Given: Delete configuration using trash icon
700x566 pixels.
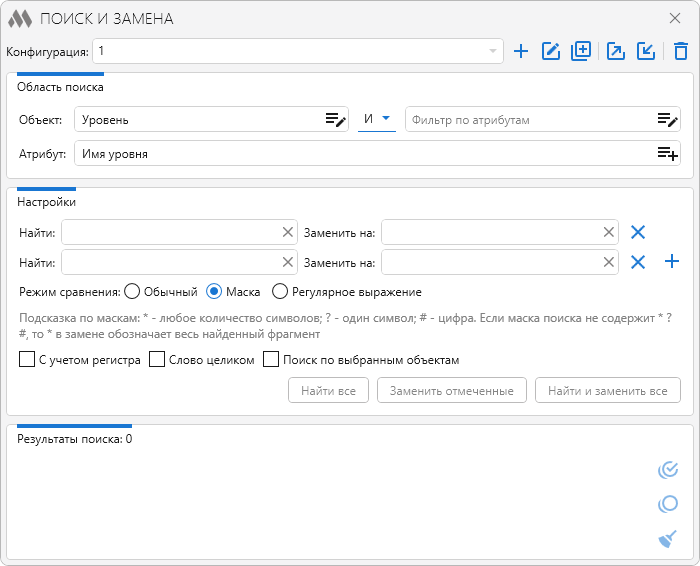Looking at the screenshot, I should pyautogui.click(x=680, y=51).
